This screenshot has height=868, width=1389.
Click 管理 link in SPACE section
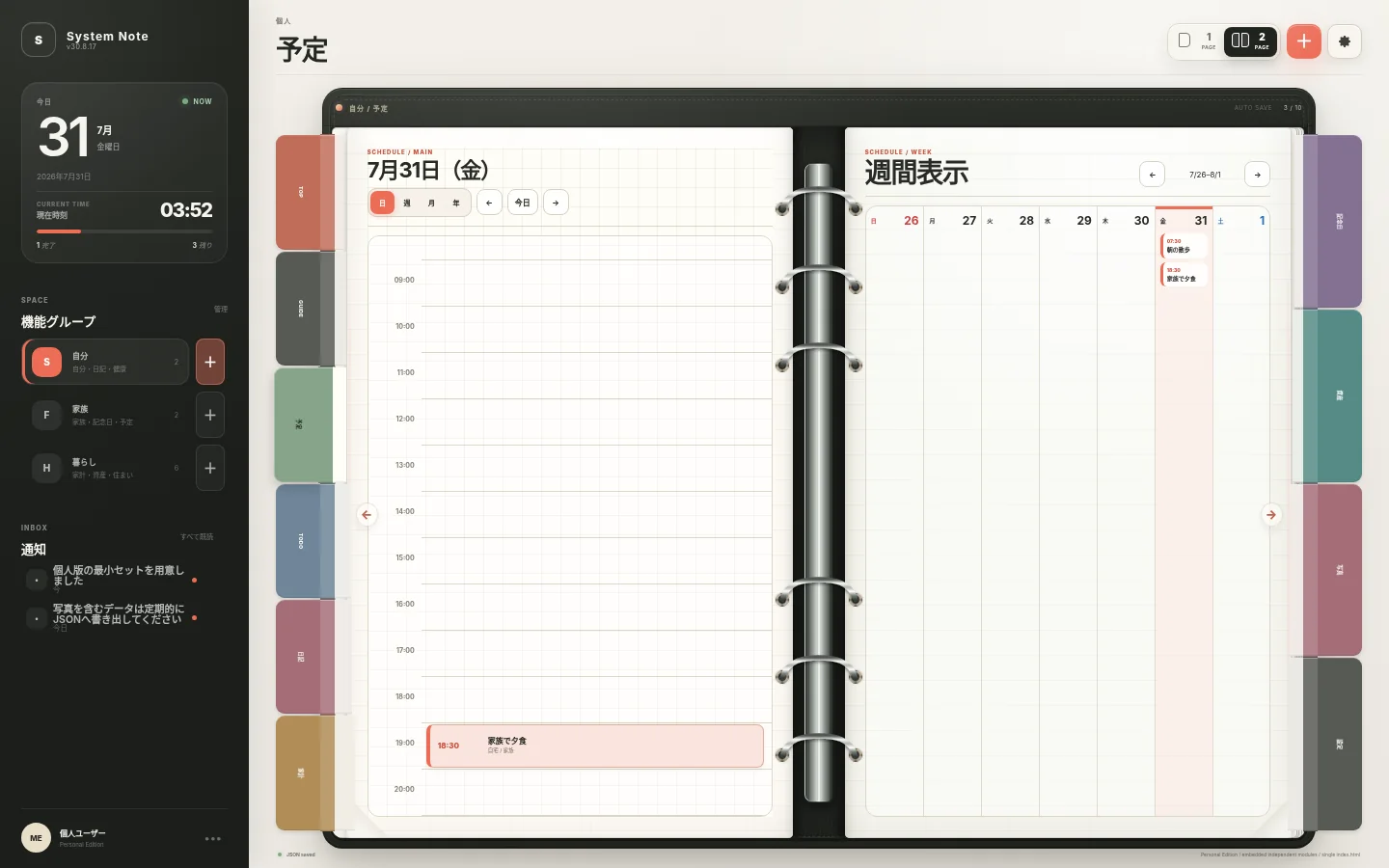click(221, 310)
